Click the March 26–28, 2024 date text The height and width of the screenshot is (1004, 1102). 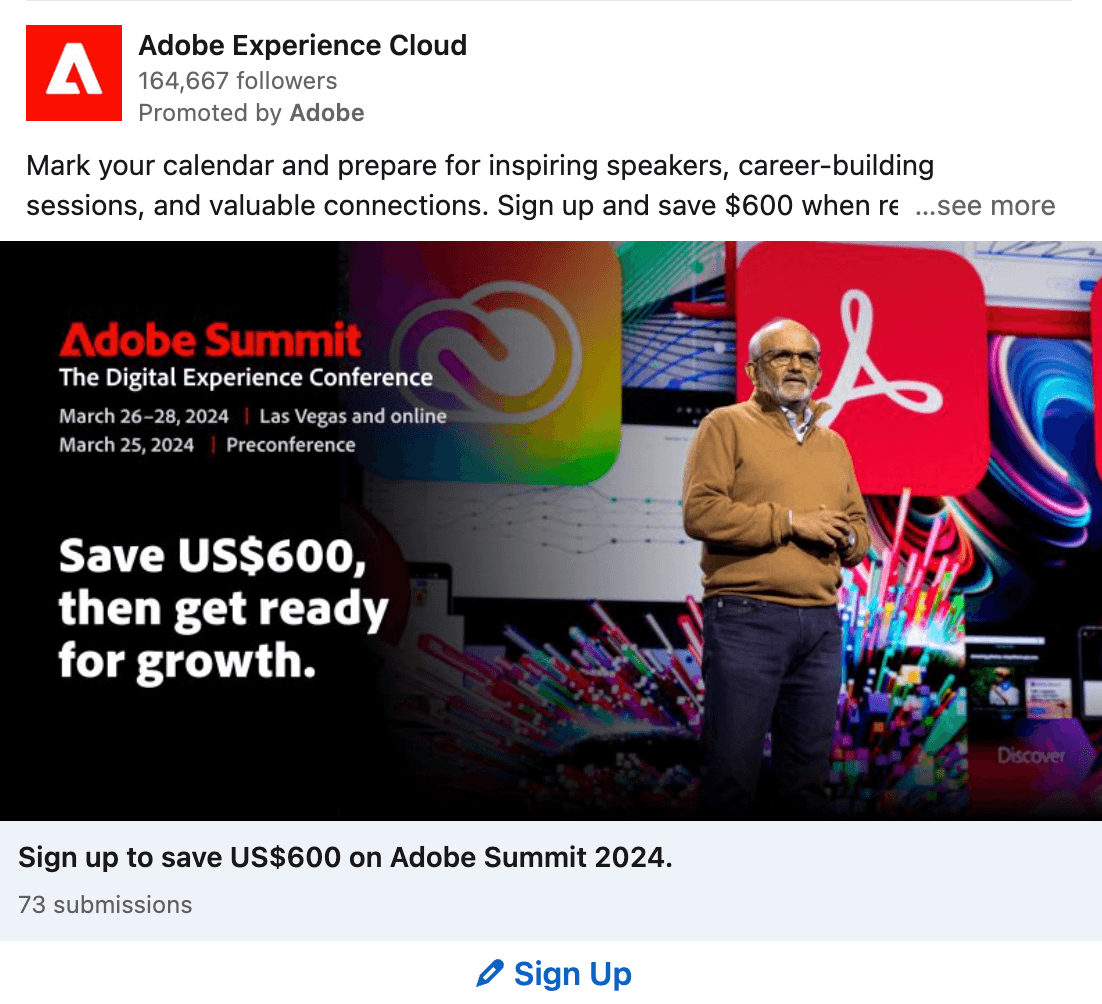(x=143, y=416)
